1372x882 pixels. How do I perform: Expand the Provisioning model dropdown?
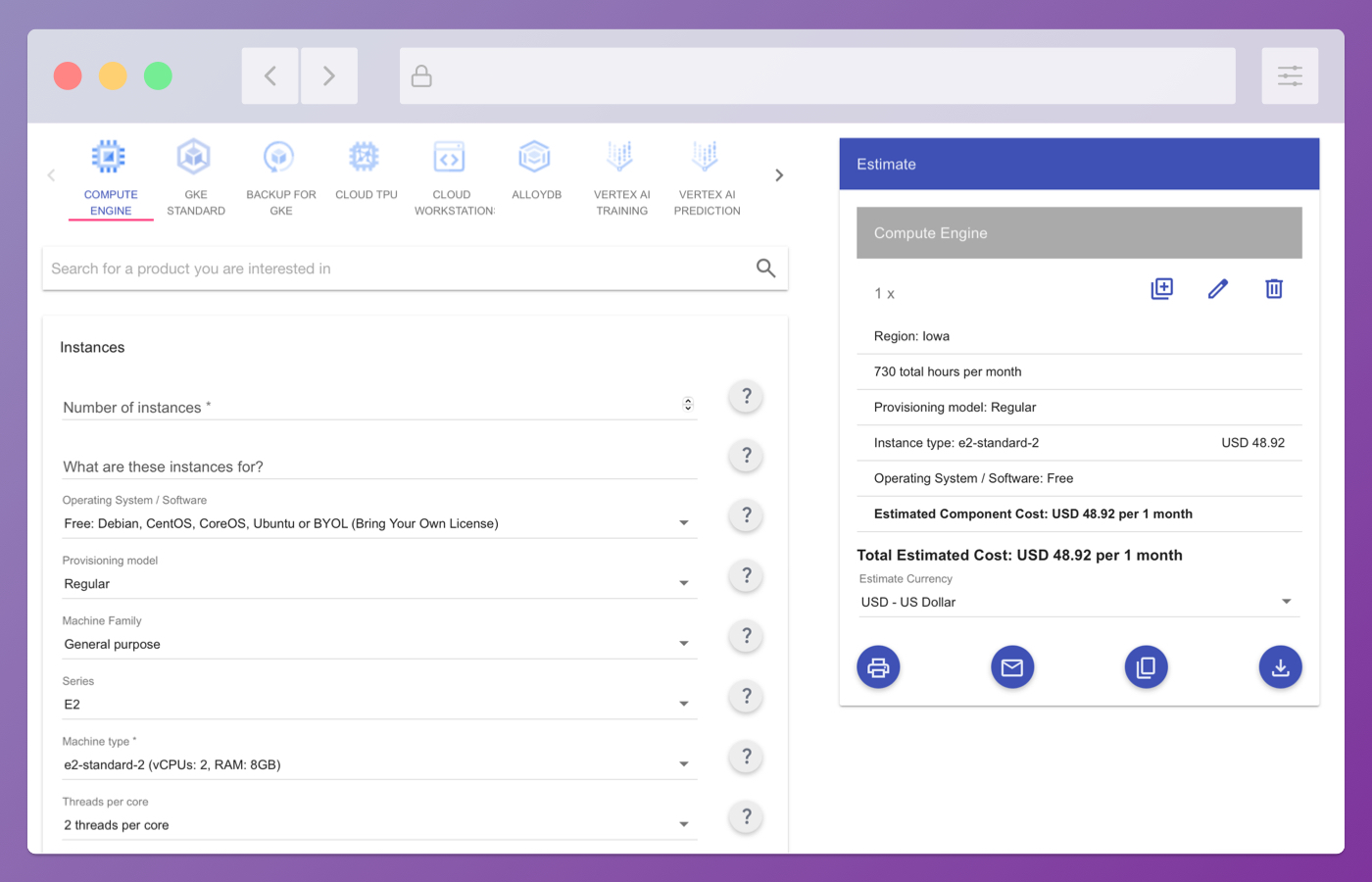click(x=379, y=584)
